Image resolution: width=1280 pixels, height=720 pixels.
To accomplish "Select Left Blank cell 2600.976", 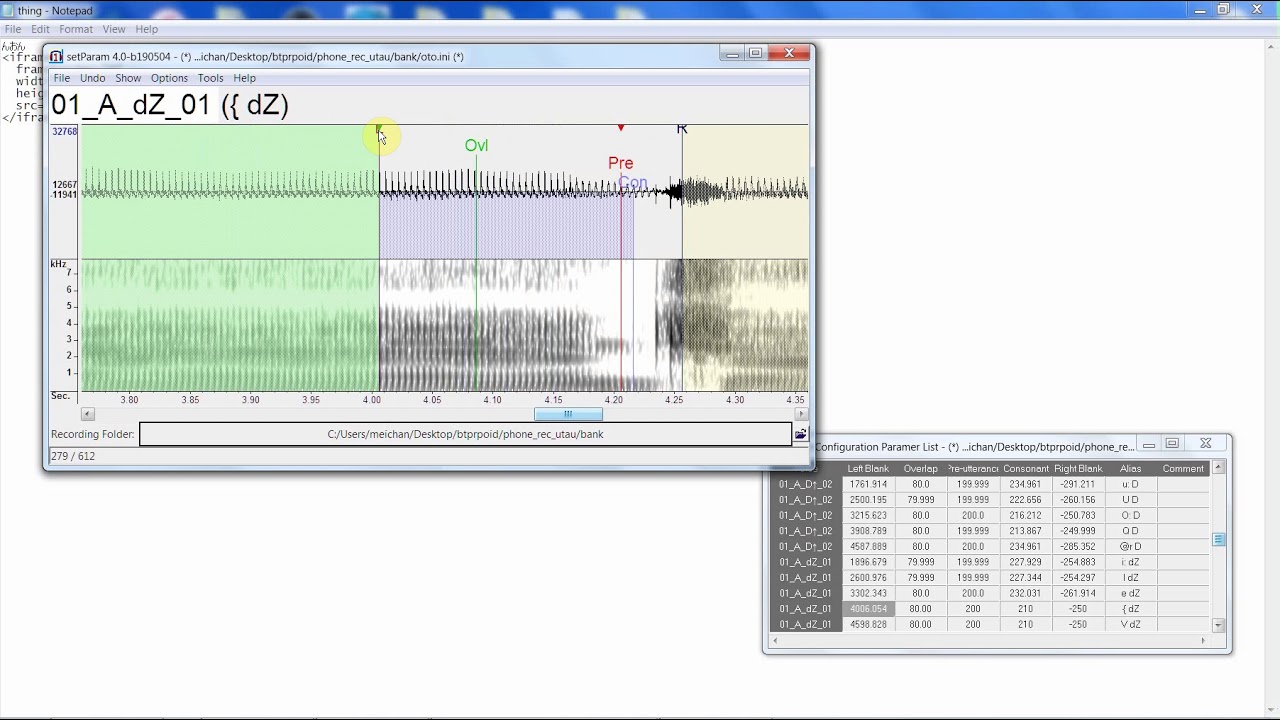I will [868, 578].
